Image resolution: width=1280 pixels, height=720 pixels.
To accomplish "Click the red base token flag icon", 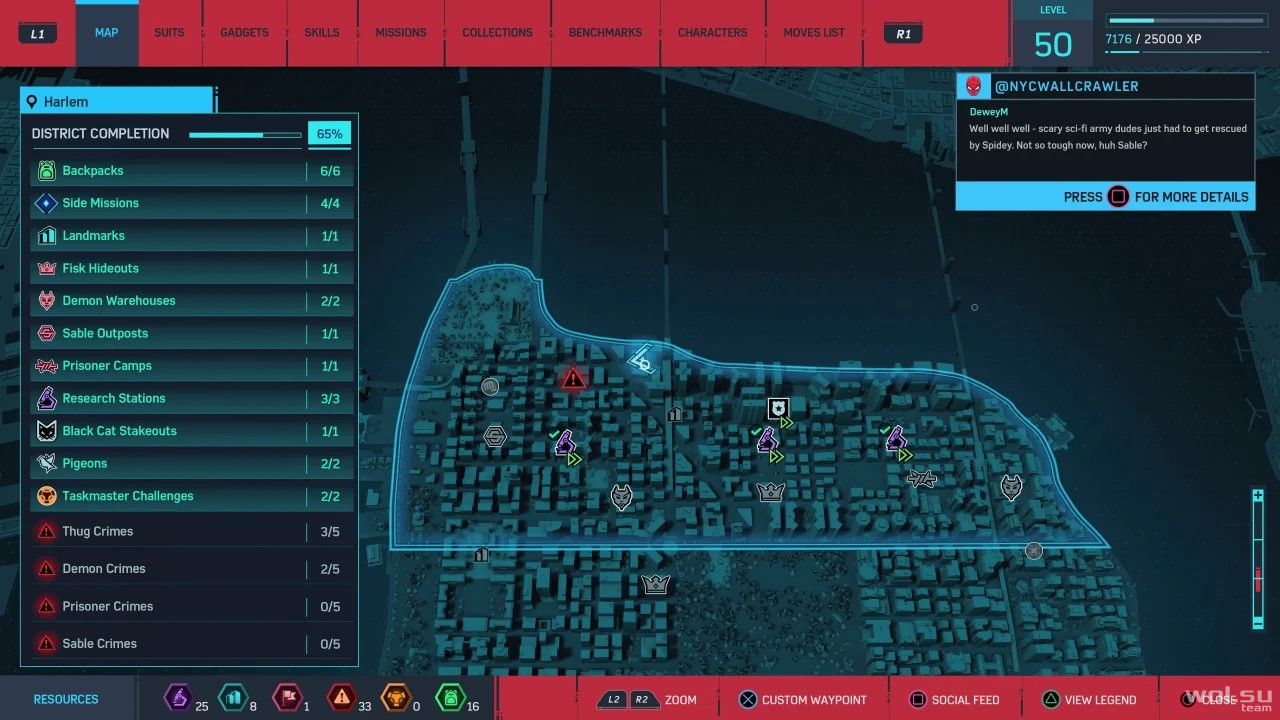I will (x=286, y=697).
